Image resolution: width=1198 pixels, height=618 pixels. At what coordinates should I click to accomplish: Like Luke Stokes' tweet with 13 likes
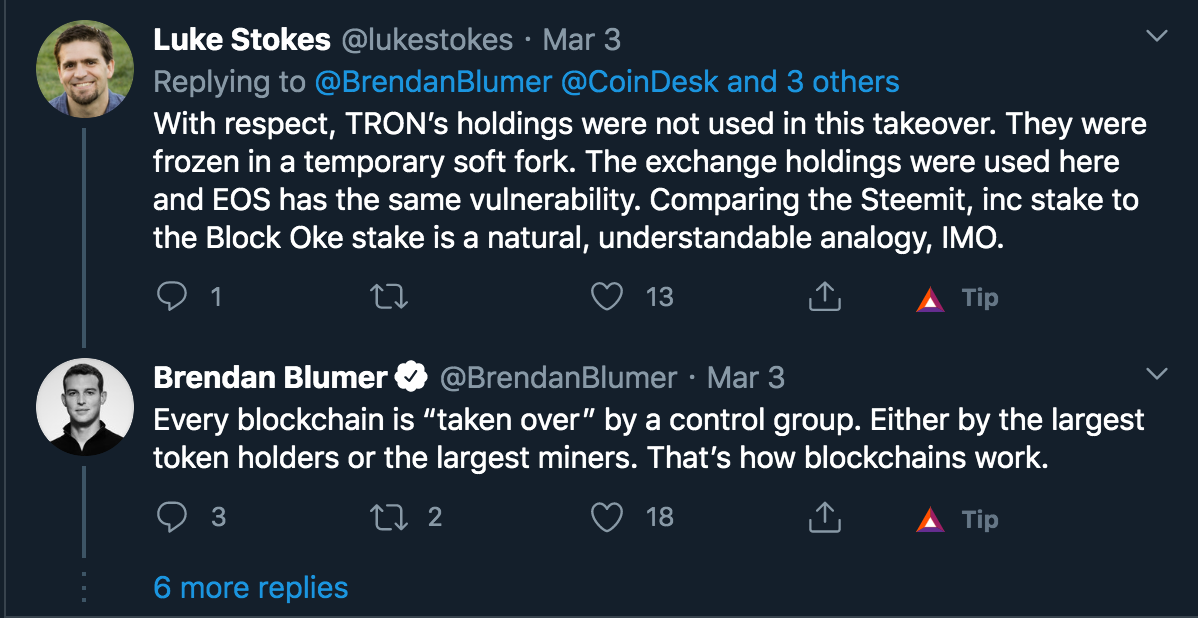607,296
